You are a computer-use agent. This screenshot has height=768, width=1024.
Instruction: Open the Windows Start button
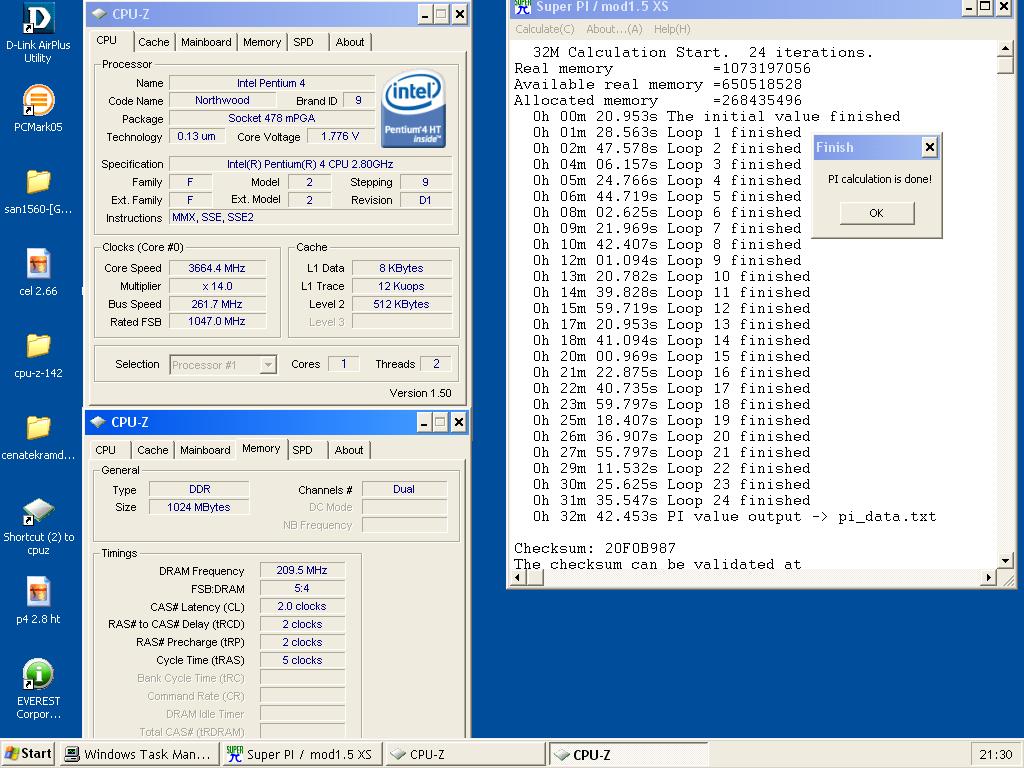[x=28, y=754]
